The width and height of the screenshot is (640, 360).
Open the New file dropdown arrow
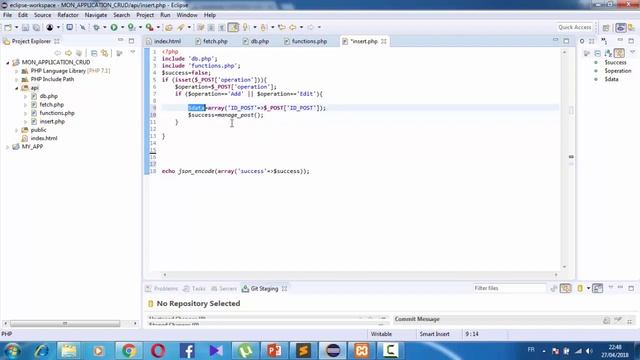click(16, 27)
